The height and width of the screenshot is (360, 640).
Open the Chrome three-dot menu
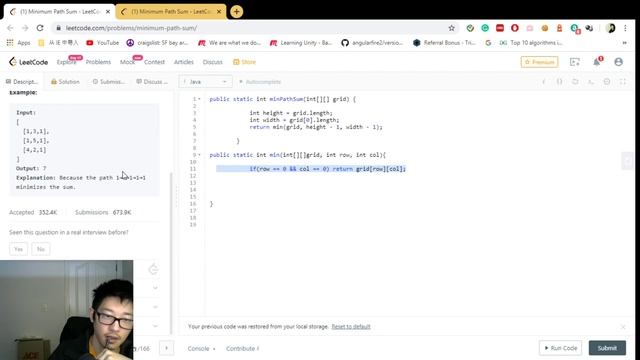625,28
